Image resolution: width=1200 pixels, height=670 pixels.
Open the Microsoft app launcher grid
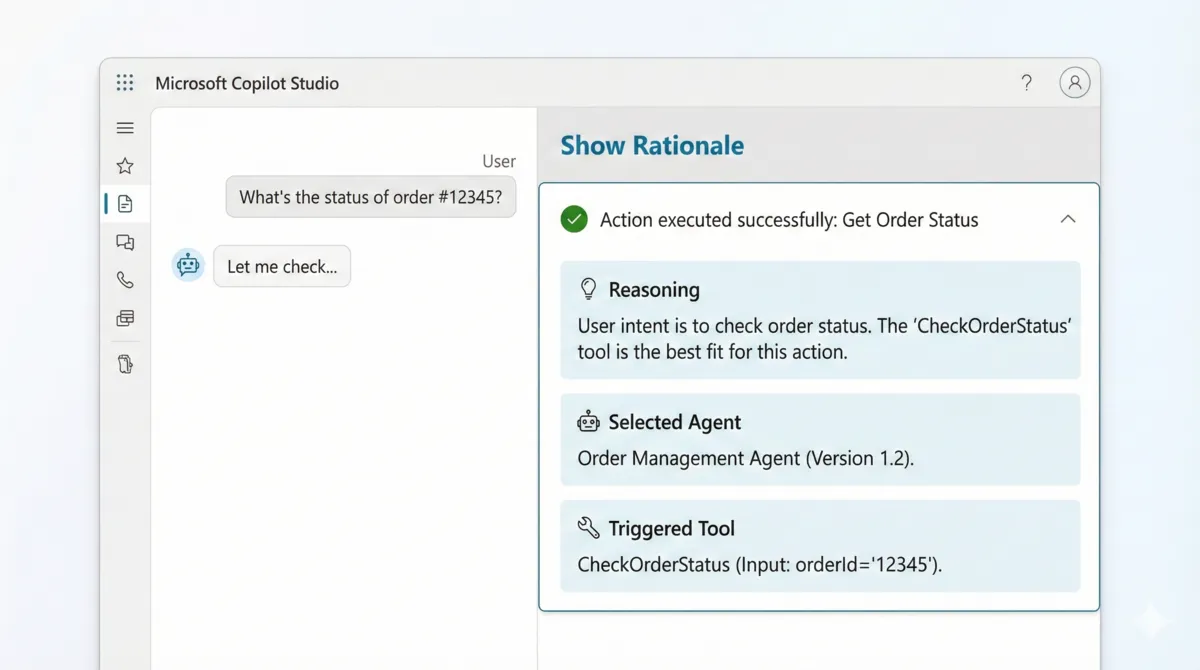click(x=124, y=83)
